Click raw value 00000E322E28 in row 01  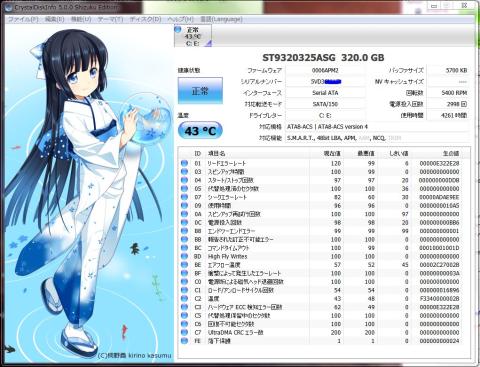(x=439, y=163)
